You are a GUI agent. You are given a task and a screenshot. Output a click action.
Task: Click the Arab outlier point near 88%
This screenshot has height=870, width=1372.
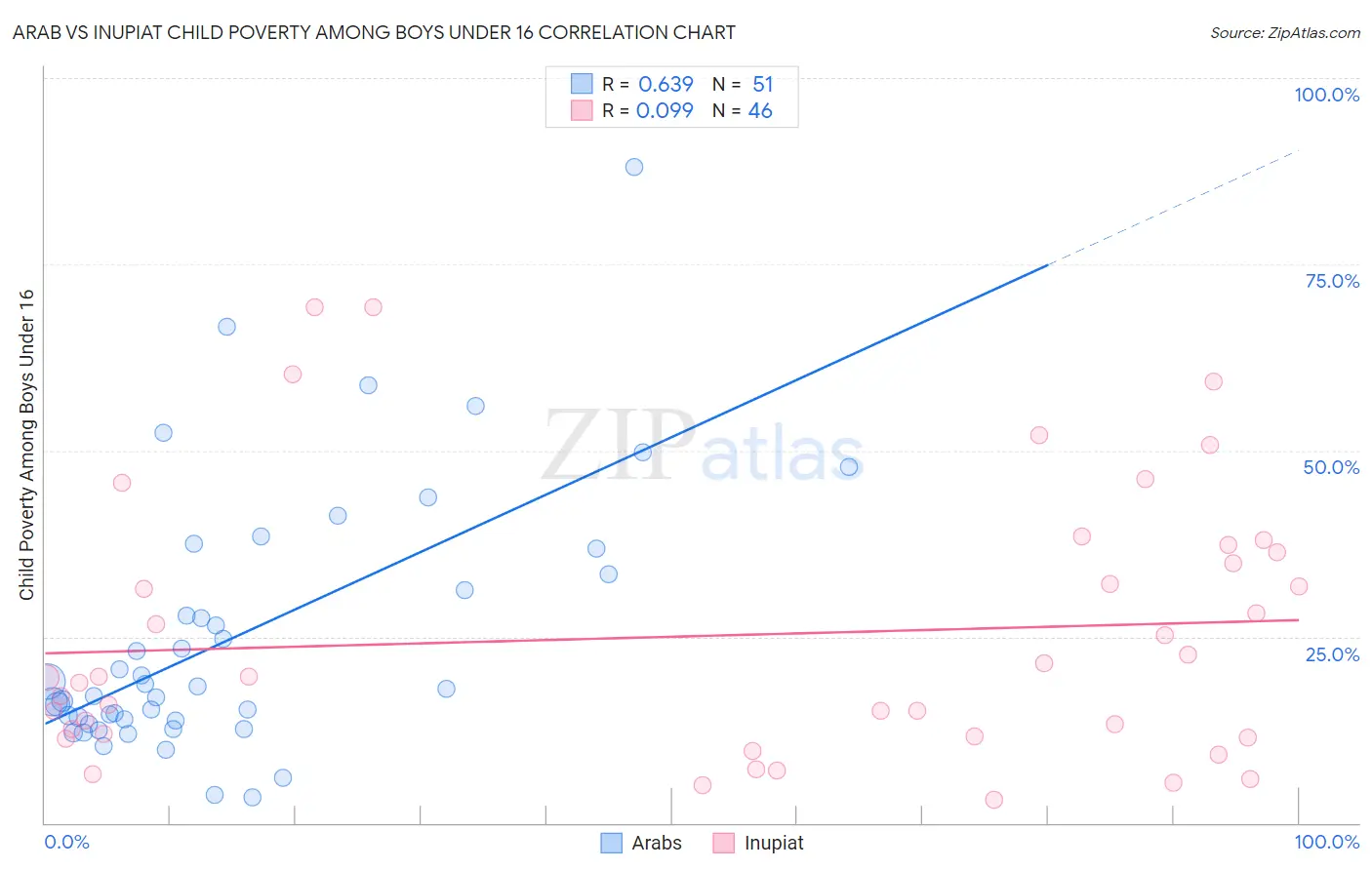pyautogui.click(x=634, y=167)
